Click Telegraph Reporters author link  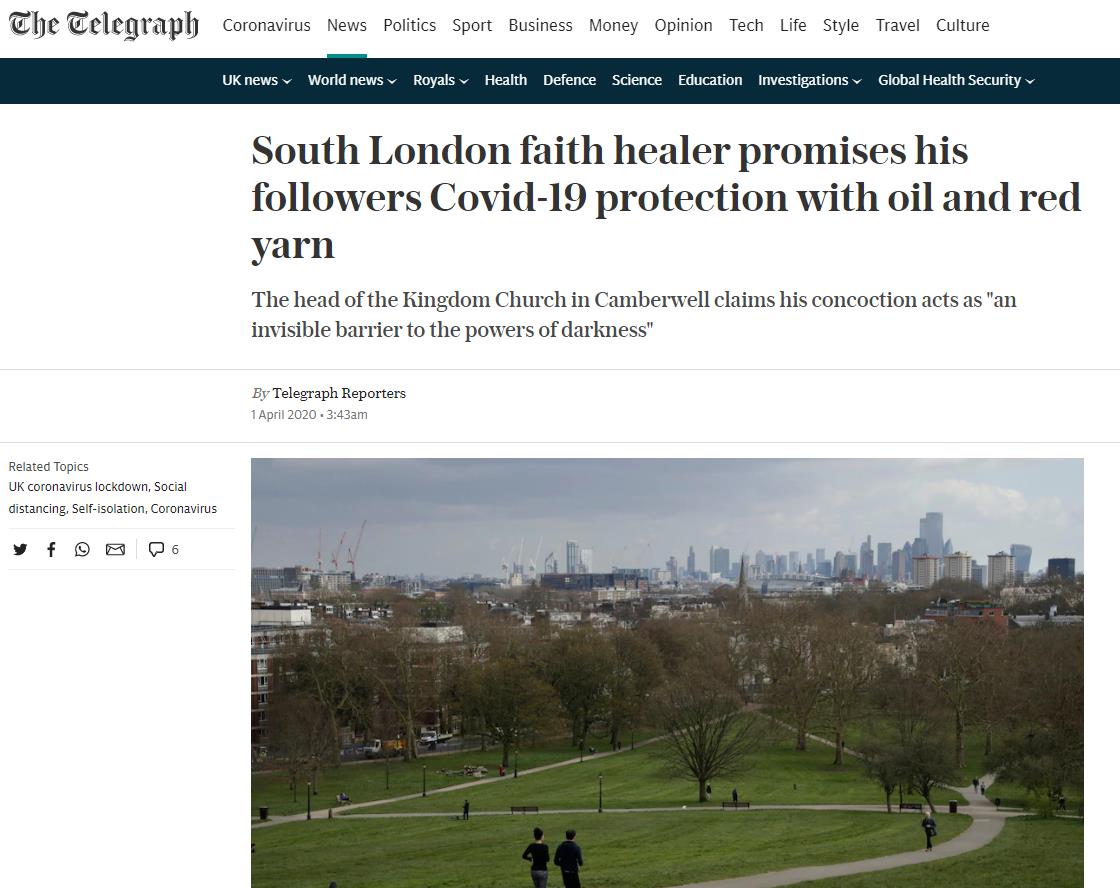coord(339,393)
